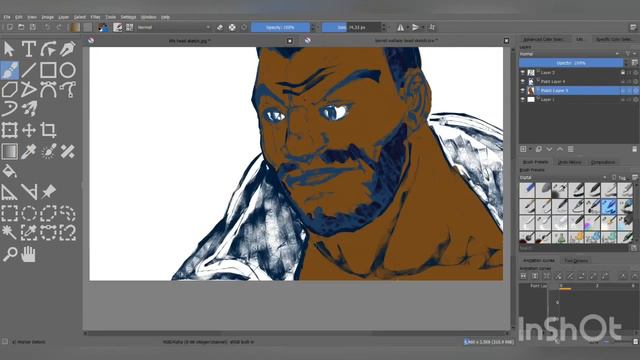Viewport: 640px width, 360px height.
Task: Select the Bezier Curve tool
Action: [48, 90]
